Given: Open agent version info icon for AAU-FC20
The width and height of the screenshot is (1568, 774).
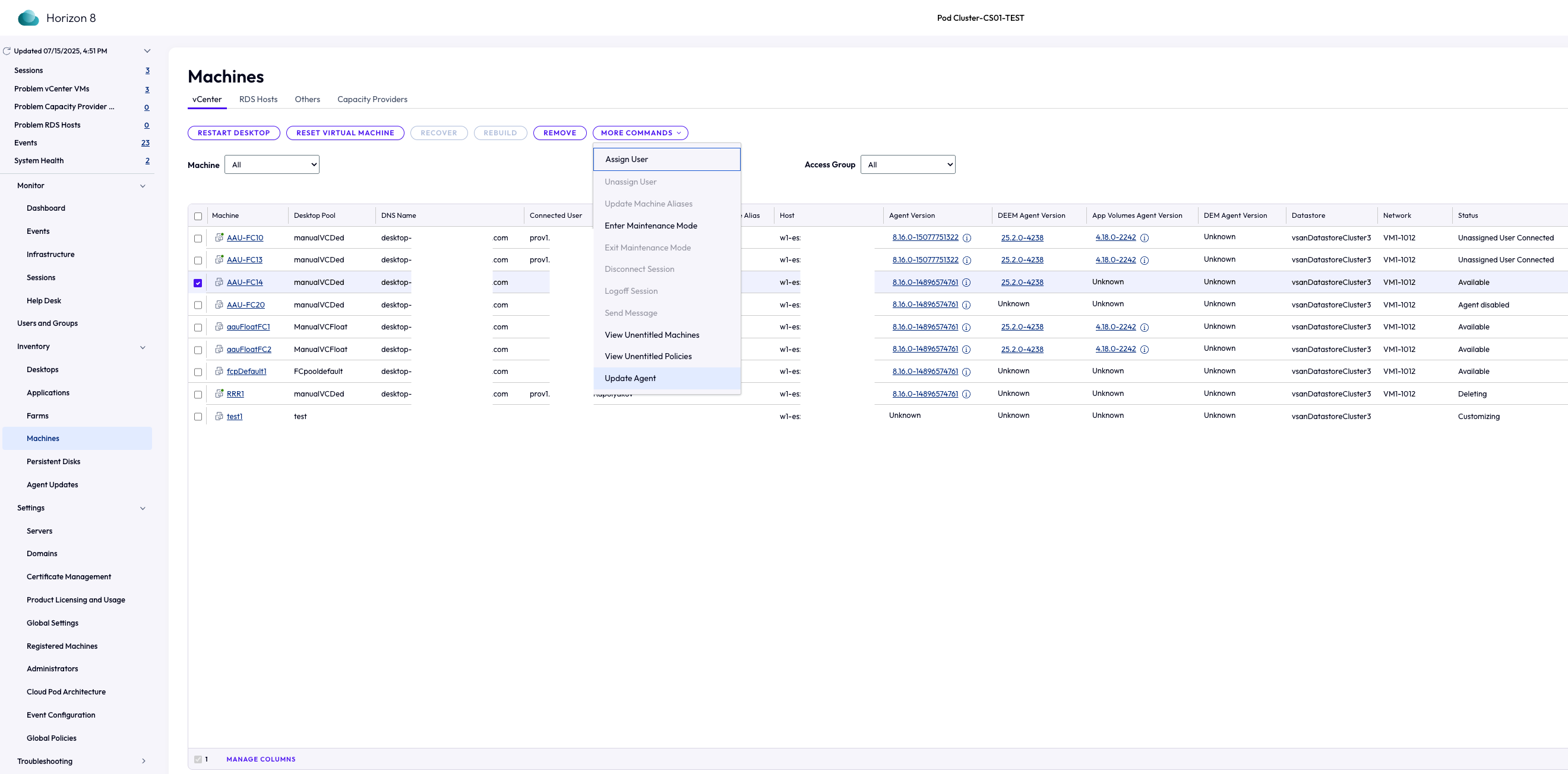Looking at the screenshot, I should coord(966,305).
